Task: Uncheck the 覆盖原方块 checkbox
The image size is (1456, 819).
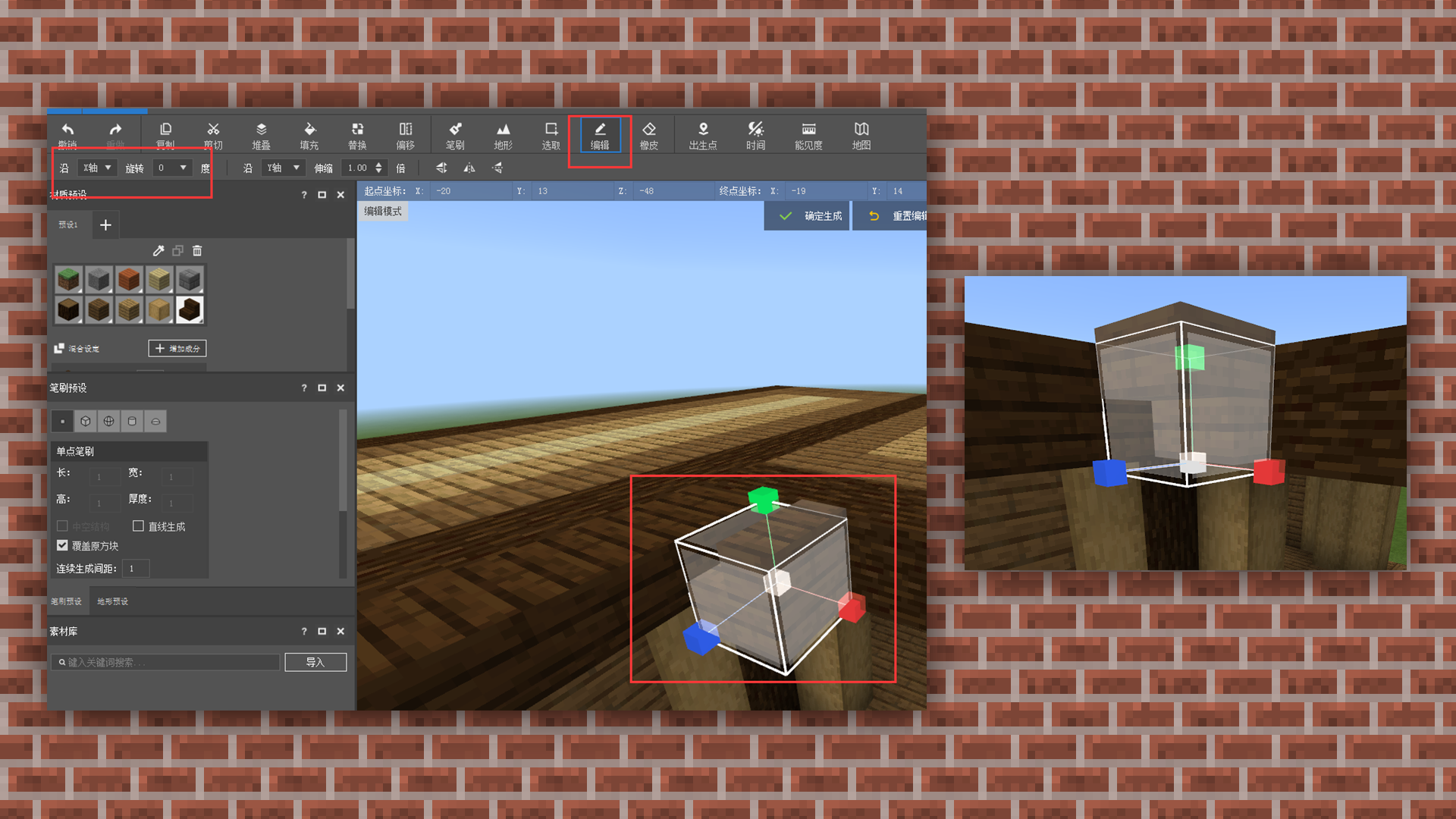Action: (x=62, y=545)
